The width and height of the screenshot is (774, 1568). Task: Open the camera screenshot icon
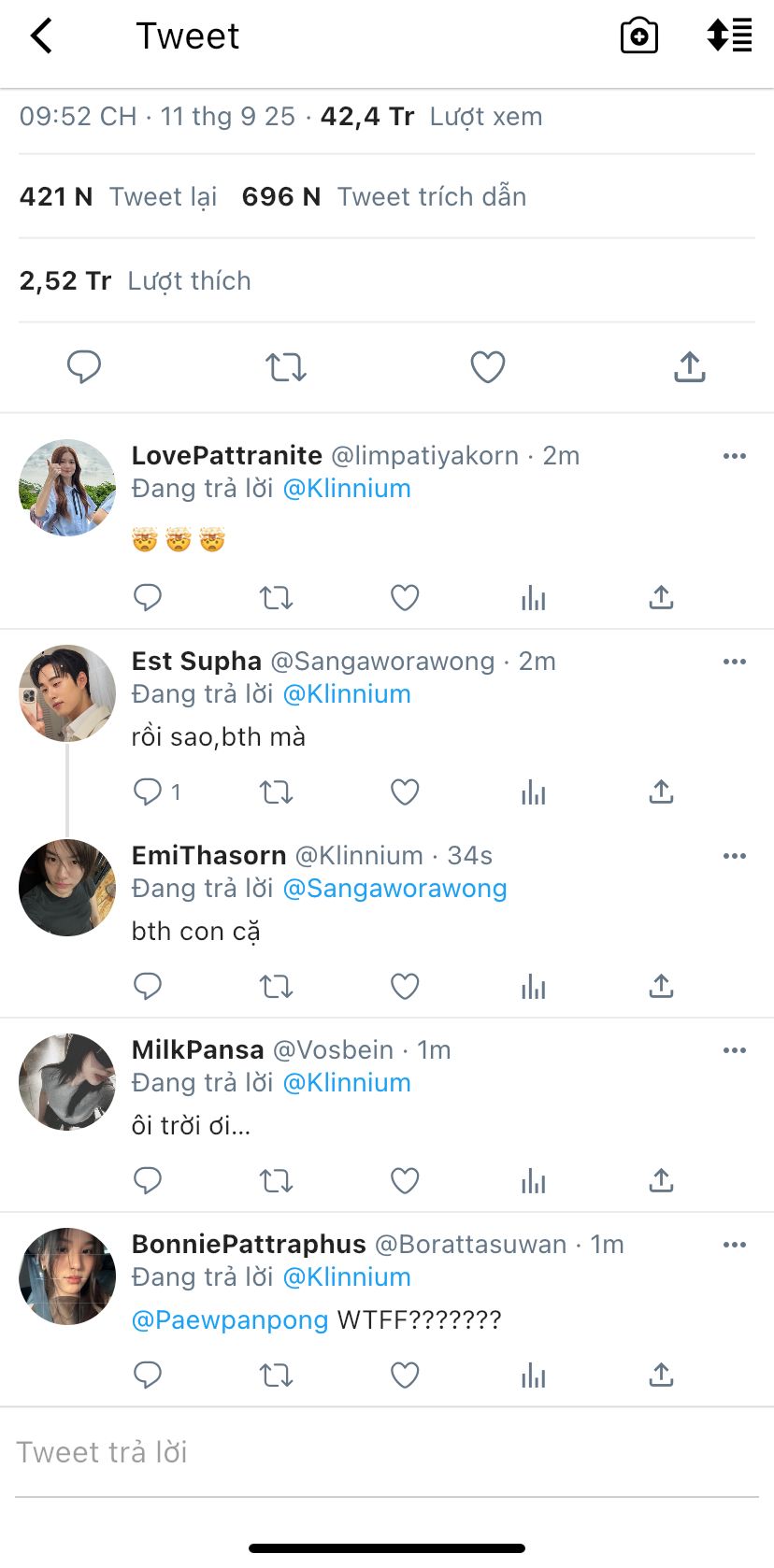pyautogui.click(x=639, y=36)
